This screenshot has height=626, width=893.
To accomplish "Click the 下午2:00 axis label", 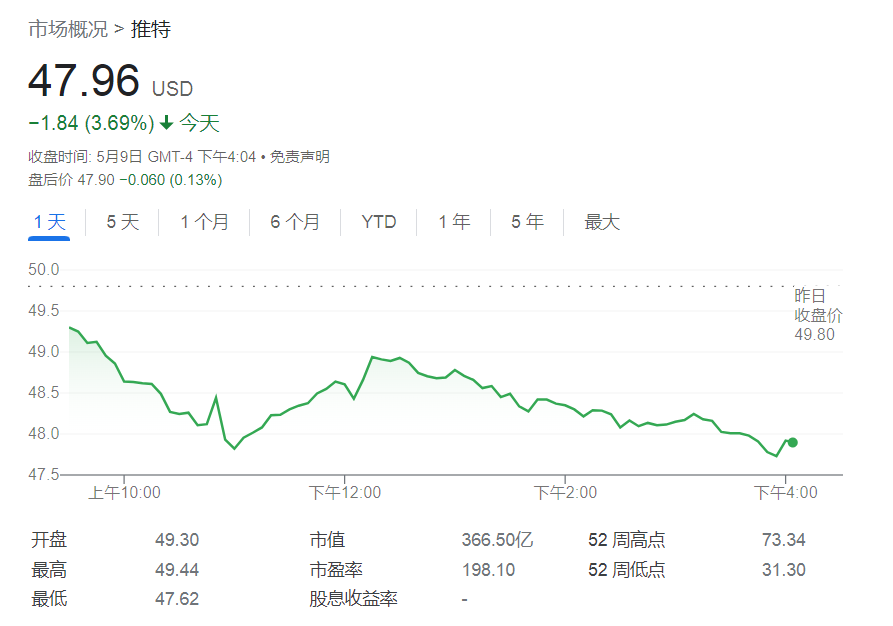I will point(565,492).
